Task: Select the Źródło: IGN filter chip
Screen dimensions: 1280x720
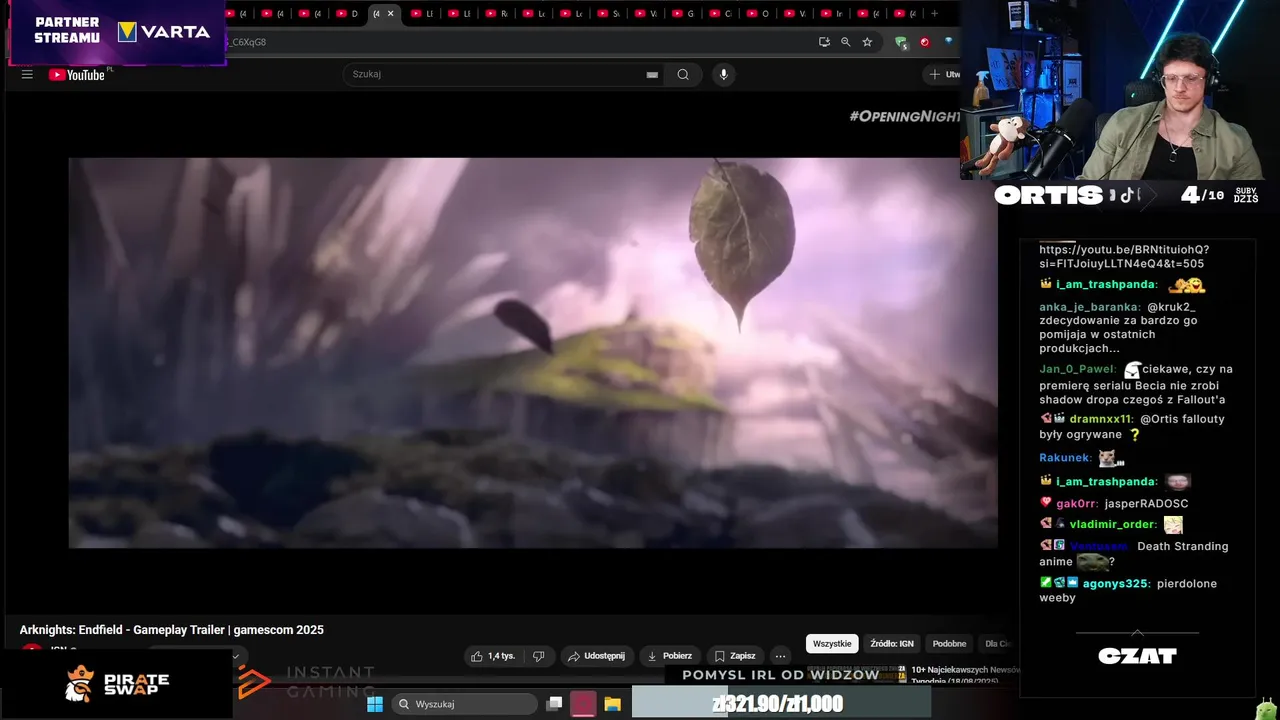Action: coord(892,644)
